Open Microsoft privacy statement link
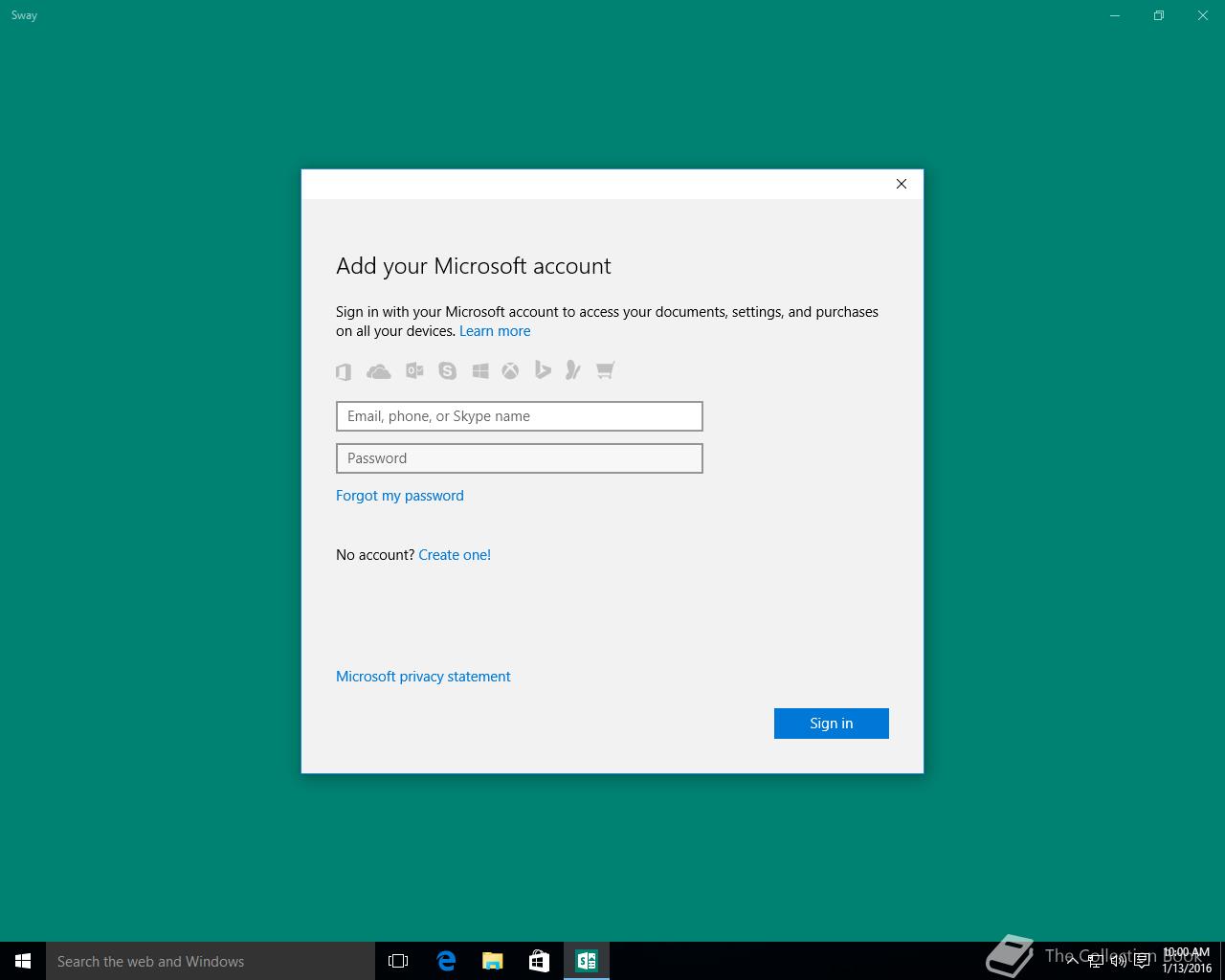 click(423, 677)
